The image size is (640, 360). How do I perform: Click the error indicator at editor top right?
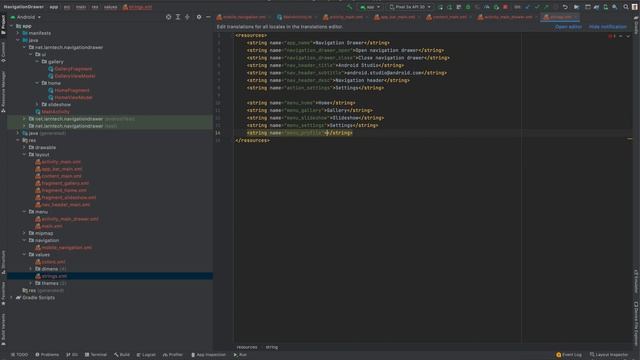611,36
